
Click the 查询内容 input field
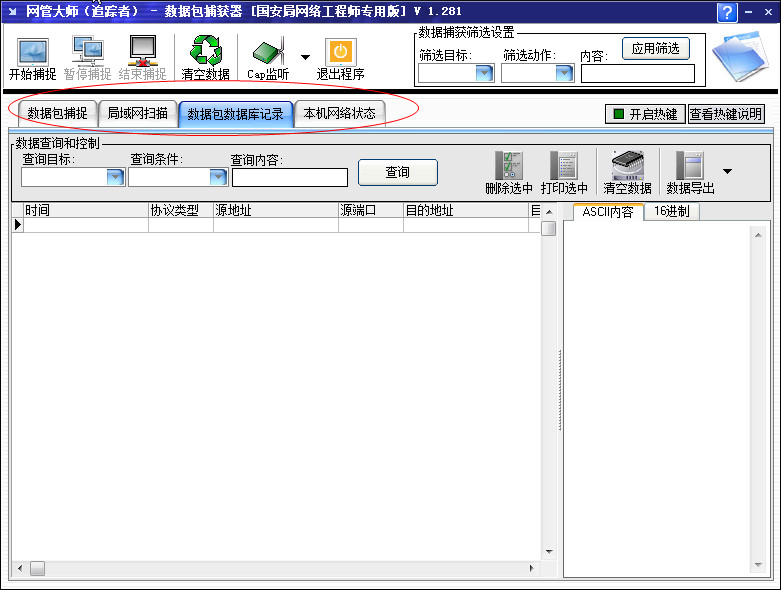pyautogui.click(x=290, y=178)
